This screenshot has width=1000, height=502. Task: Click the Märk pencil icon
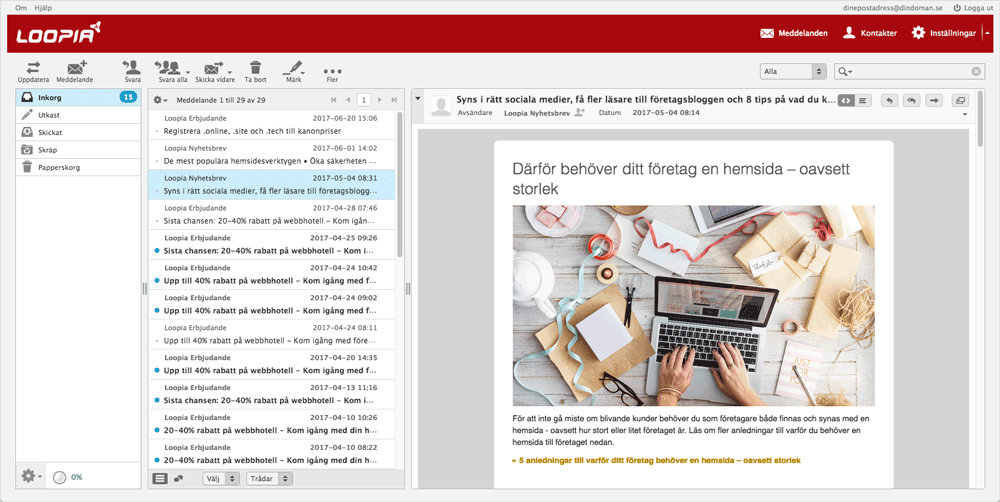tap(293, 68)
